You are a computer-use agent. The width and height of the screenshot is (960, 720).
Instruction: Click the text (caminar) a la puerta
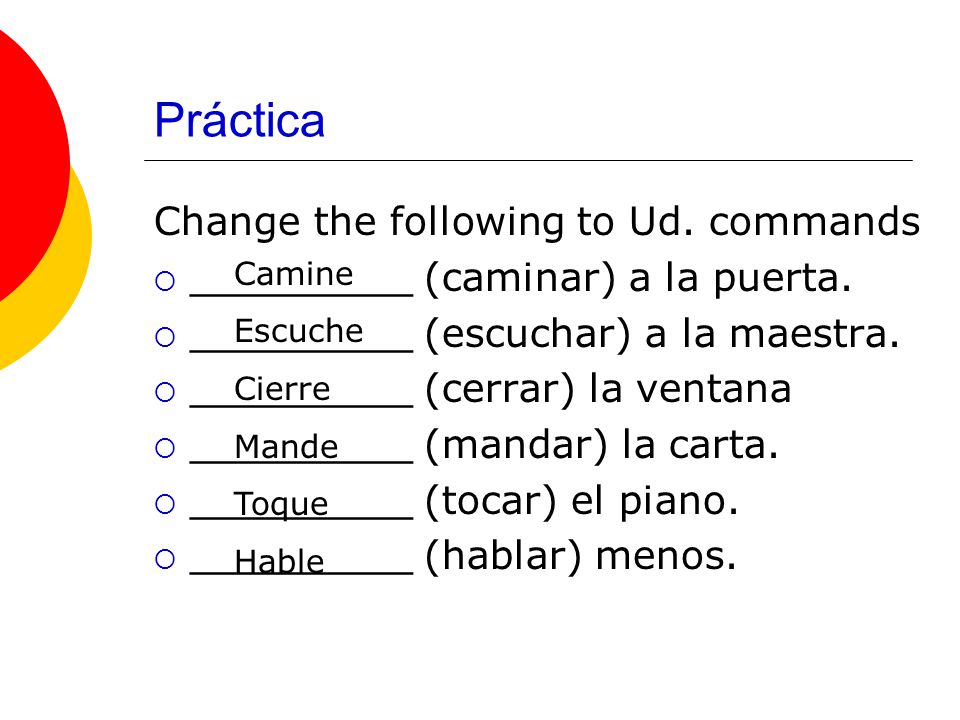click(638, 279)
